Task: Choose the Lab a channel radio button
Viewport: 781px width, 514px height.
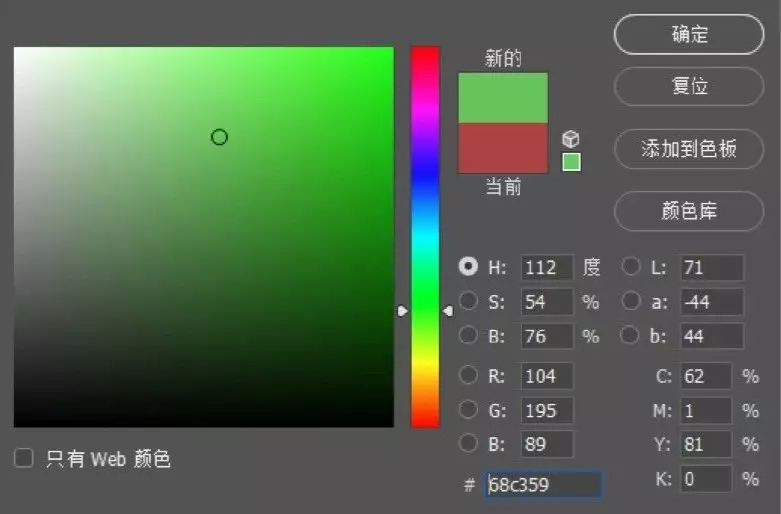Action: (632, 301)
